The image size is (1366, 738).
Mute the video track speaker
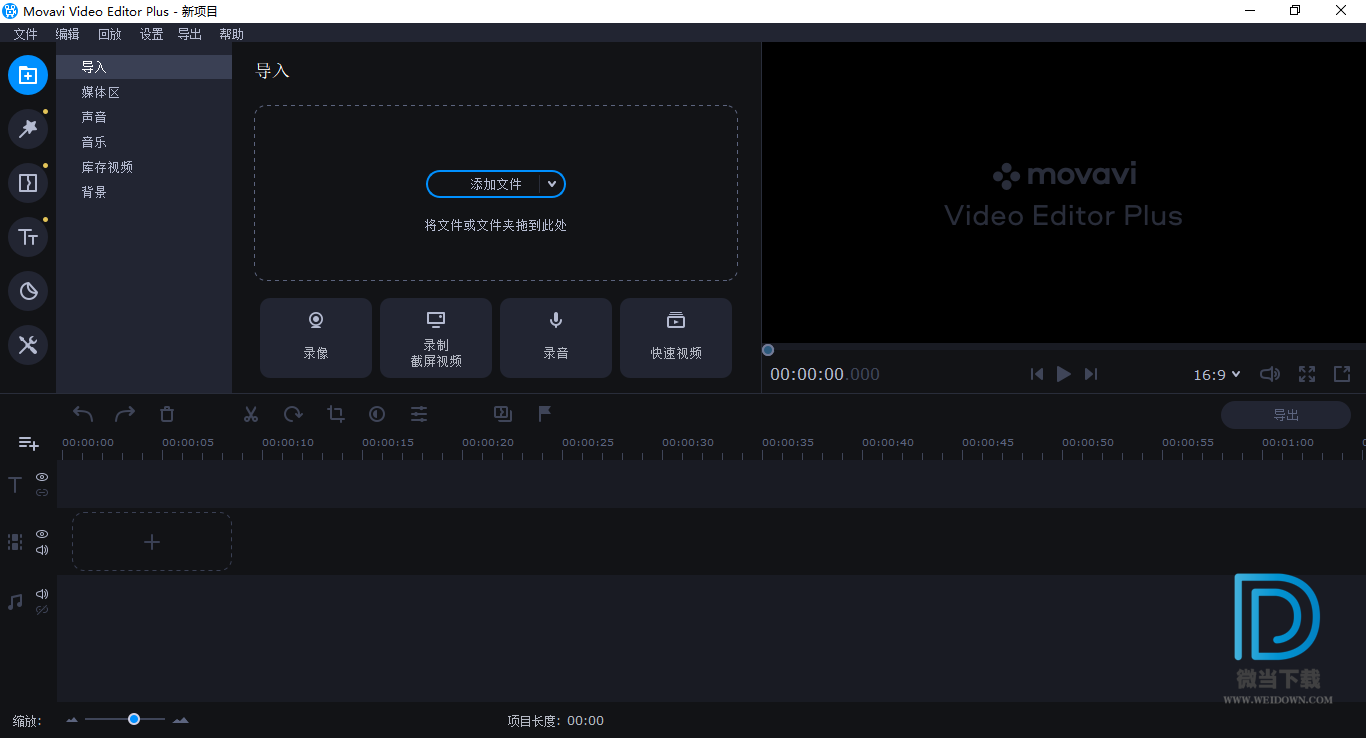[42, 550]
